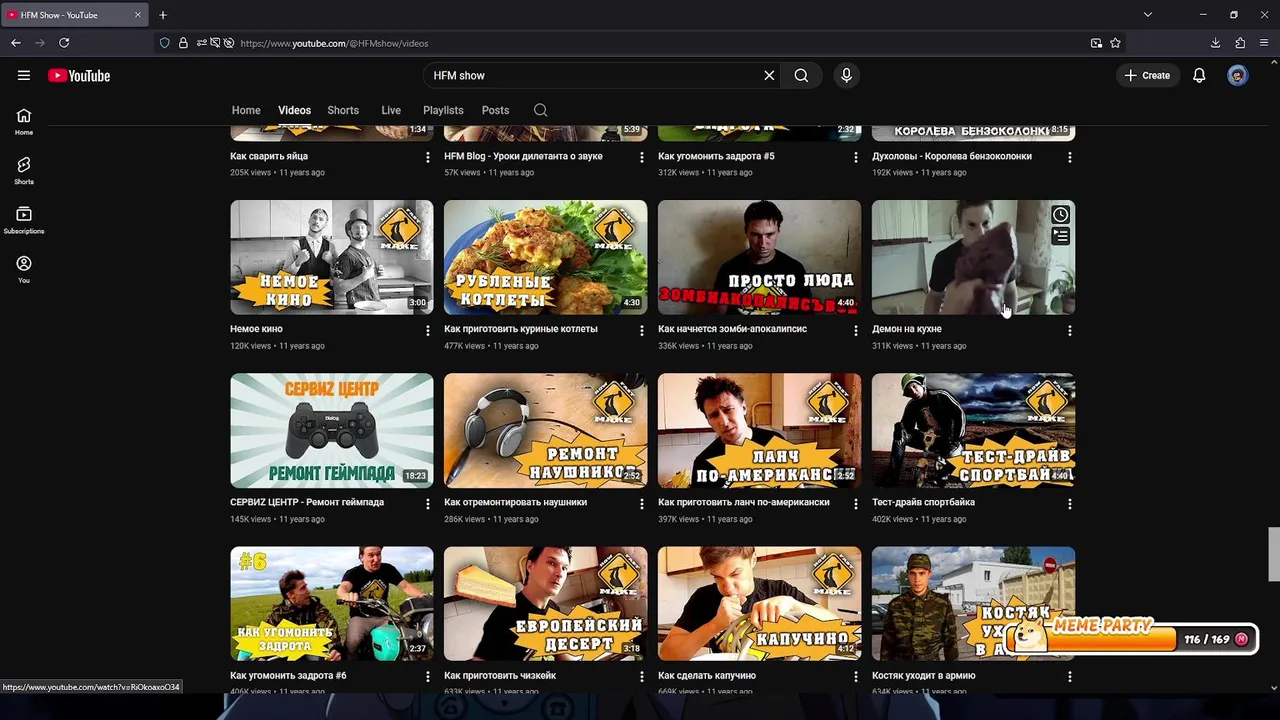Open title link Духоловы - Королева бензоколонки

pyautogui.click(x=952, y=156)
